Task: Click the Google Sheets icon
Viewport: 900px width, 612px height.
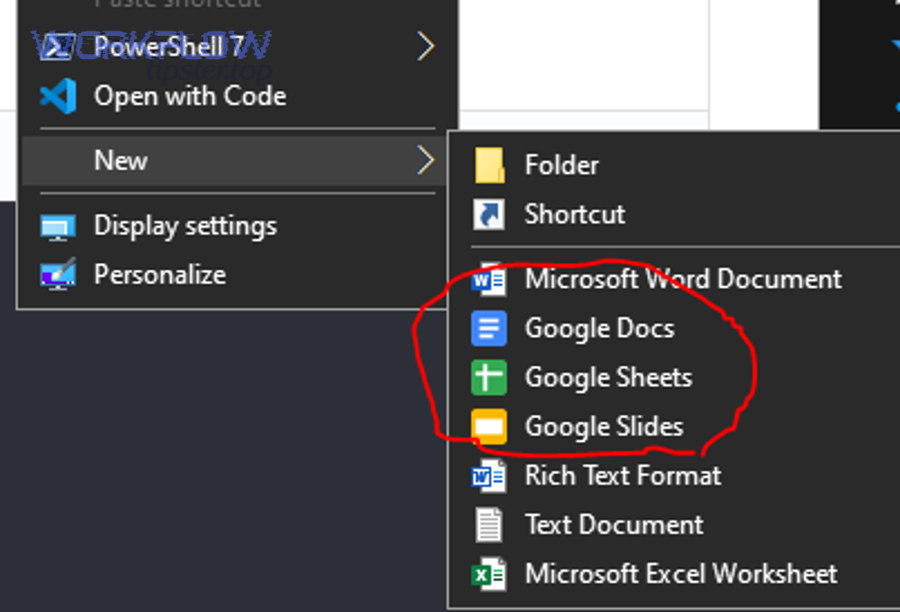Action: point(489,377)
